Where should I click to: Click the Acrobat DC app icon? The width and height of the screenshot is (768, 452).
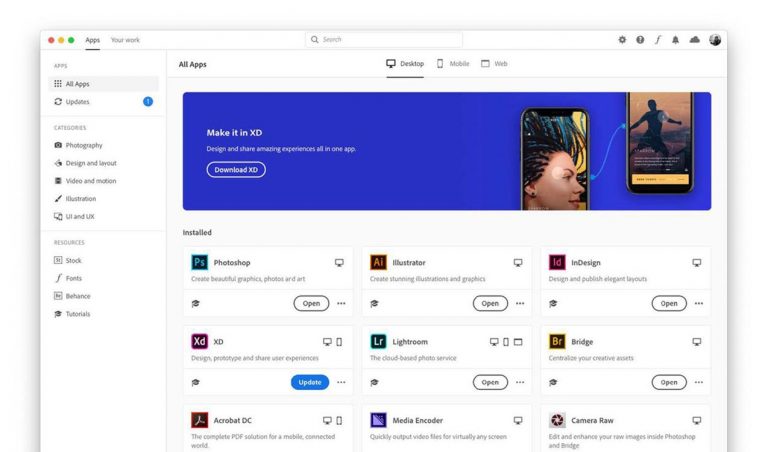[x=199, y=420]
